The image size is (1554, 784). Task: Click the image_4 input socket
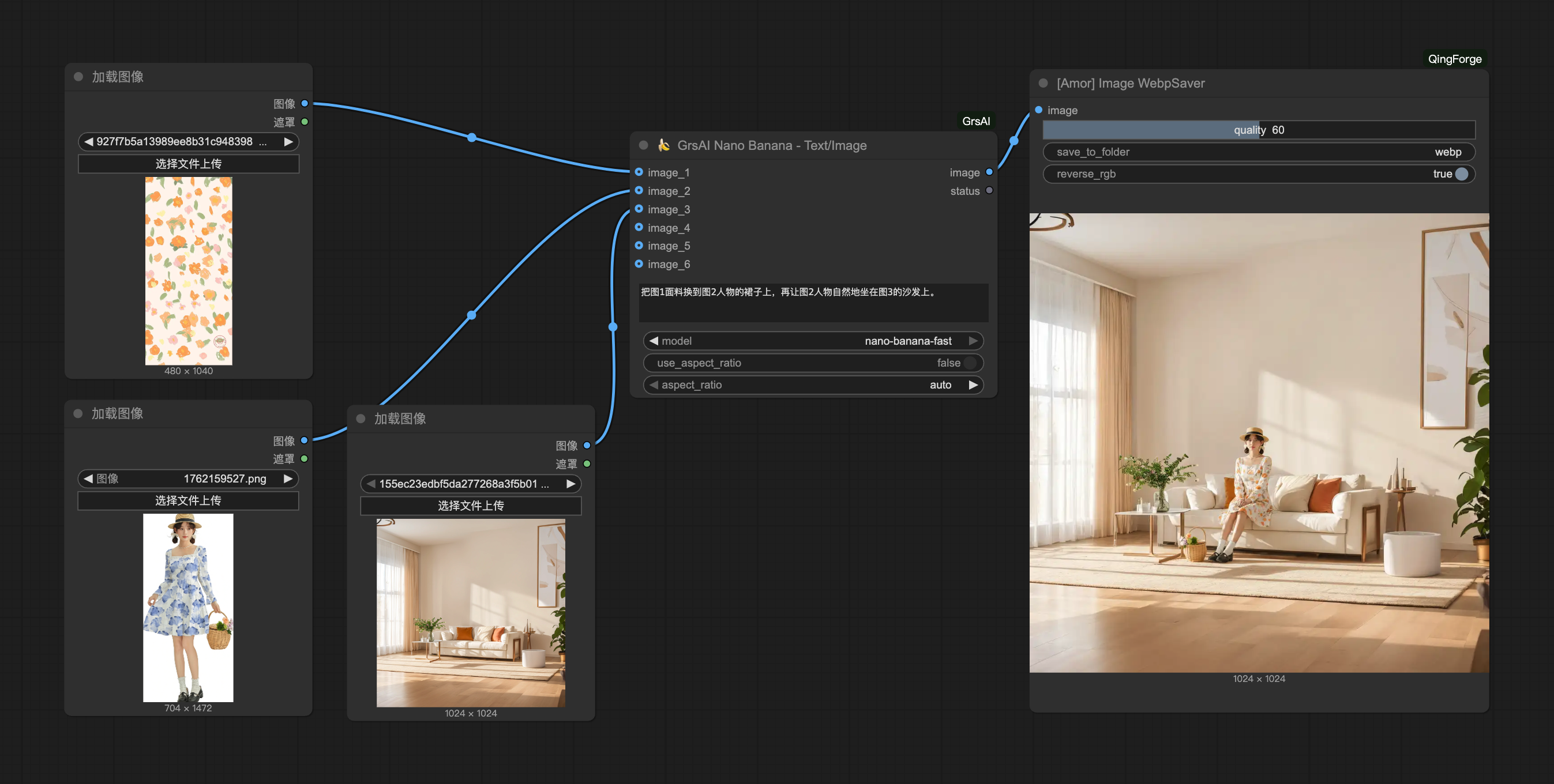[639, 227]
